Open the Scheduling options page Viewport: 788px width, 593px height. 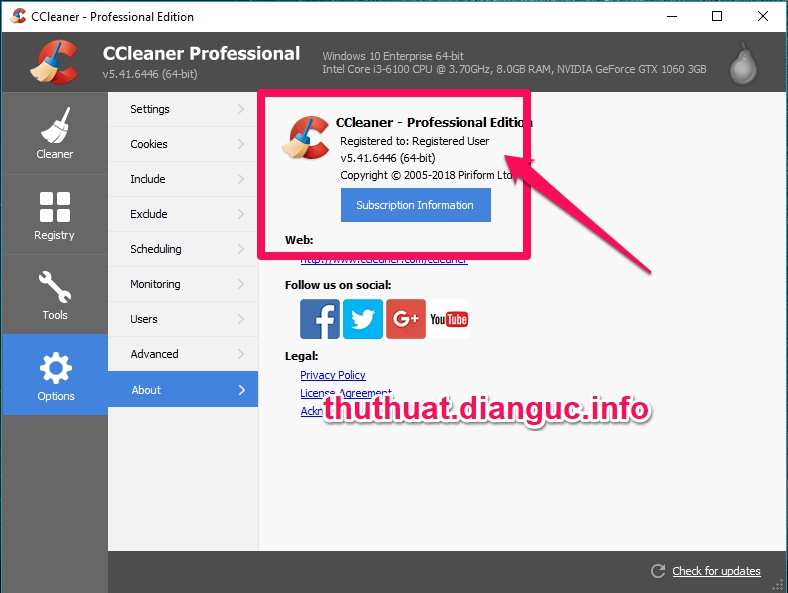click(183, 249)
